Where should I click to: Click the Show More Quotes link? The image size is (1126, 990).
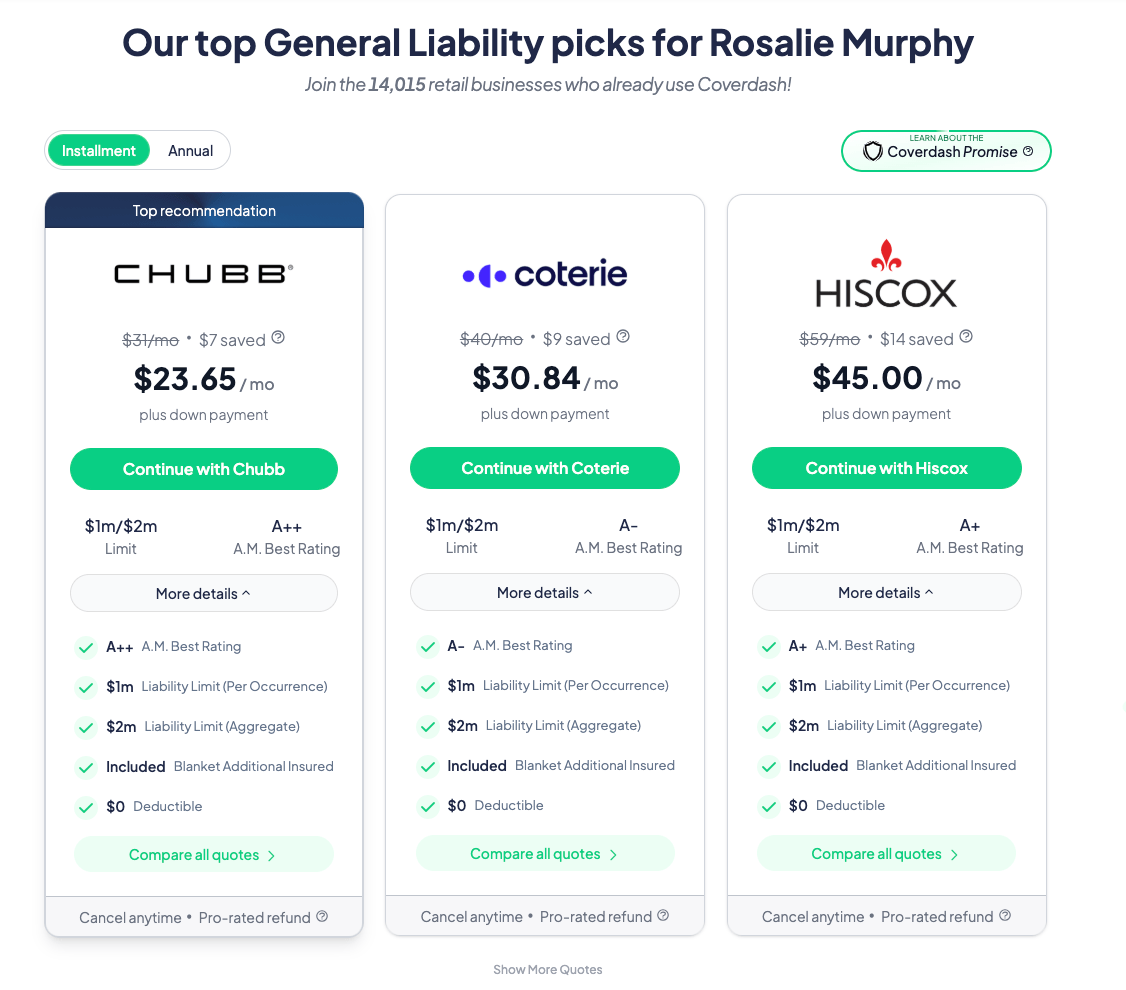[548, 969]
